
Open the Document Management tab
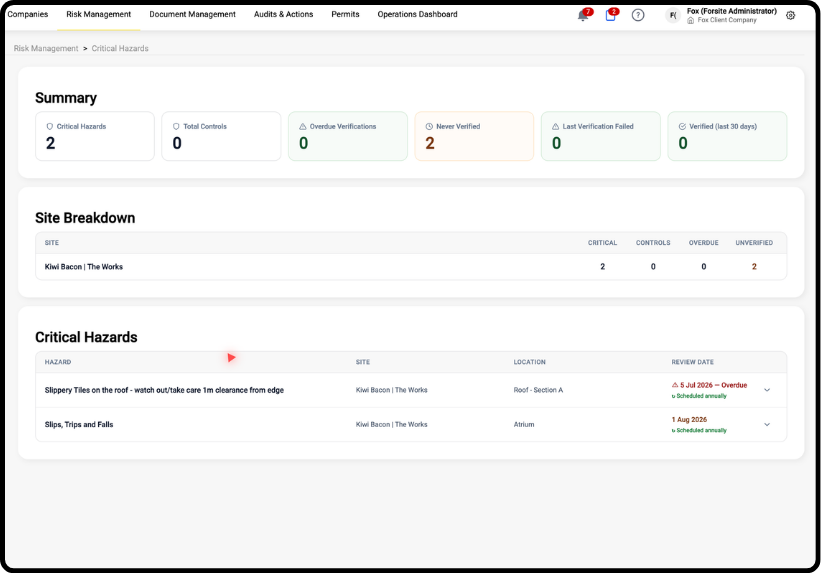coord(193,14)
